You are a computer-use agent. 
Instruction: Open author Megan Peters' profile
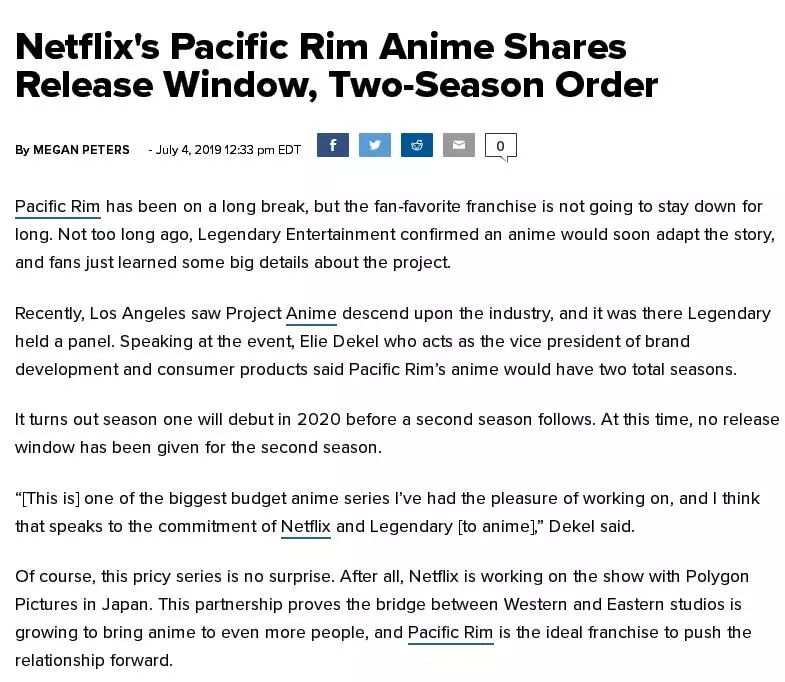tap(81, 150)
